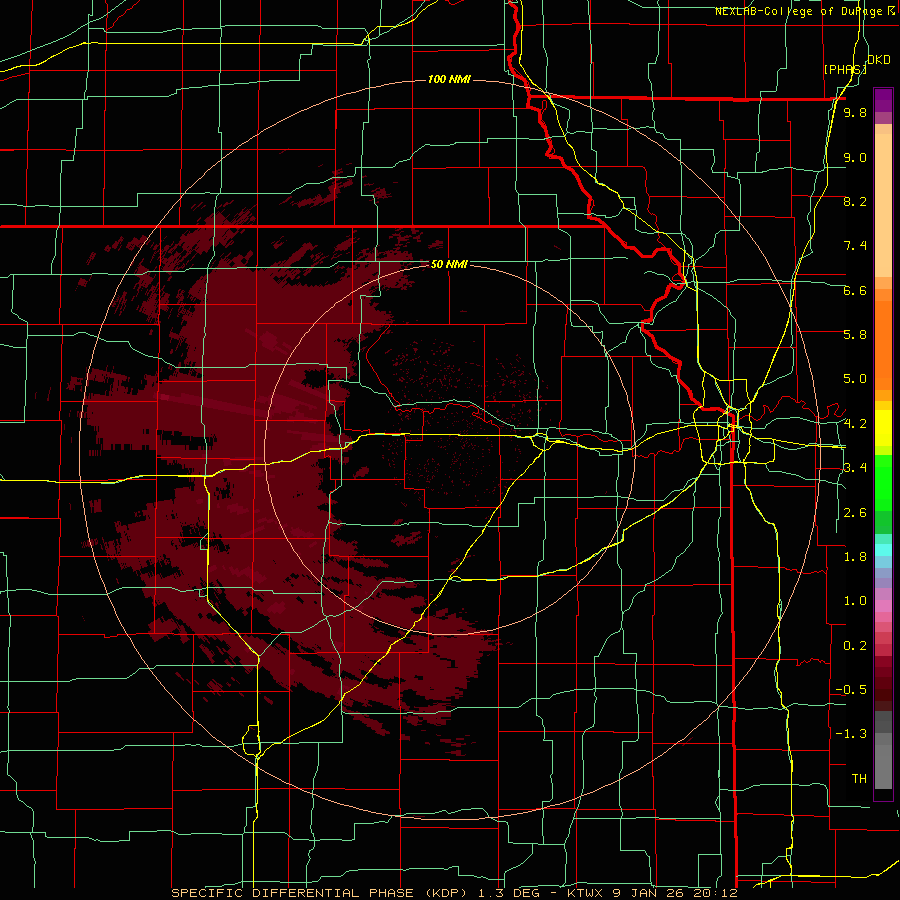Click the 5.0 scale value
The height and width of the screenshot is (900, 900).
(x=855, y=379)
